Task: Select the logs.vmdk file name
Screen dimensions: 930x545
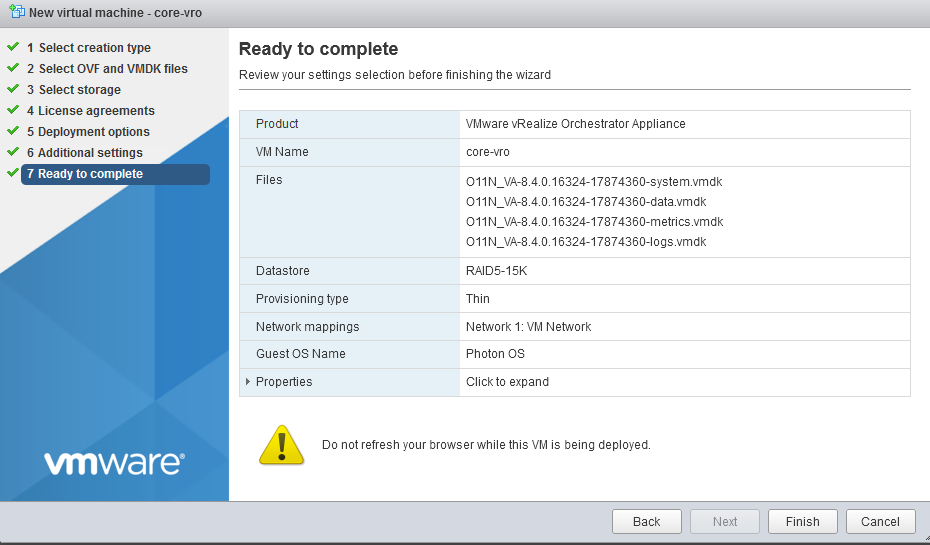Action: click(586, 242)
